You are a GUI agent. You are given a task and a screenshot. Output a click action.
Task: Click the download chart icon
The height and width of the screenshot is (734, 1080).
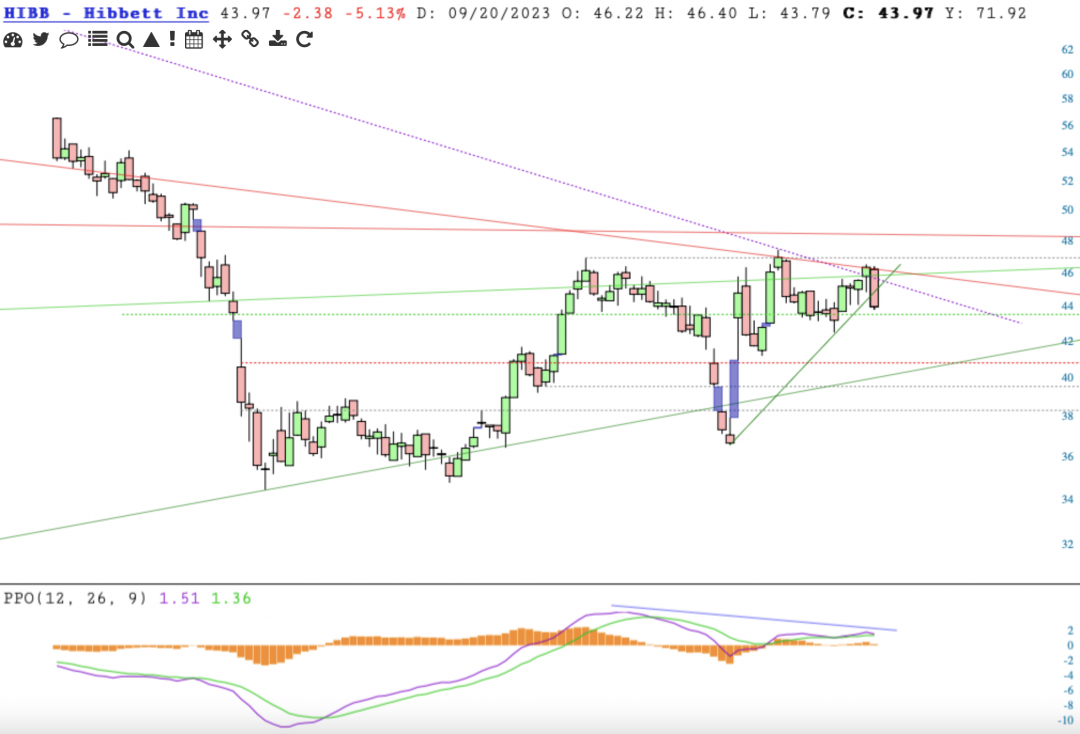tap(278, 39)
